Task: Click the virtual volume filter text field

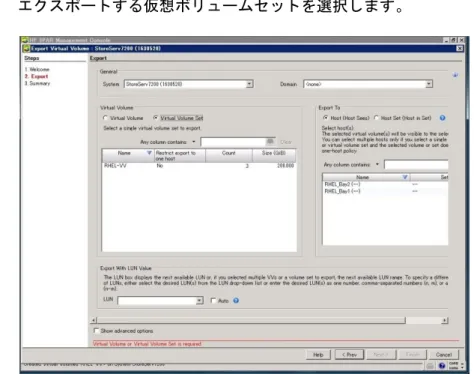Action: pos(233,142)
